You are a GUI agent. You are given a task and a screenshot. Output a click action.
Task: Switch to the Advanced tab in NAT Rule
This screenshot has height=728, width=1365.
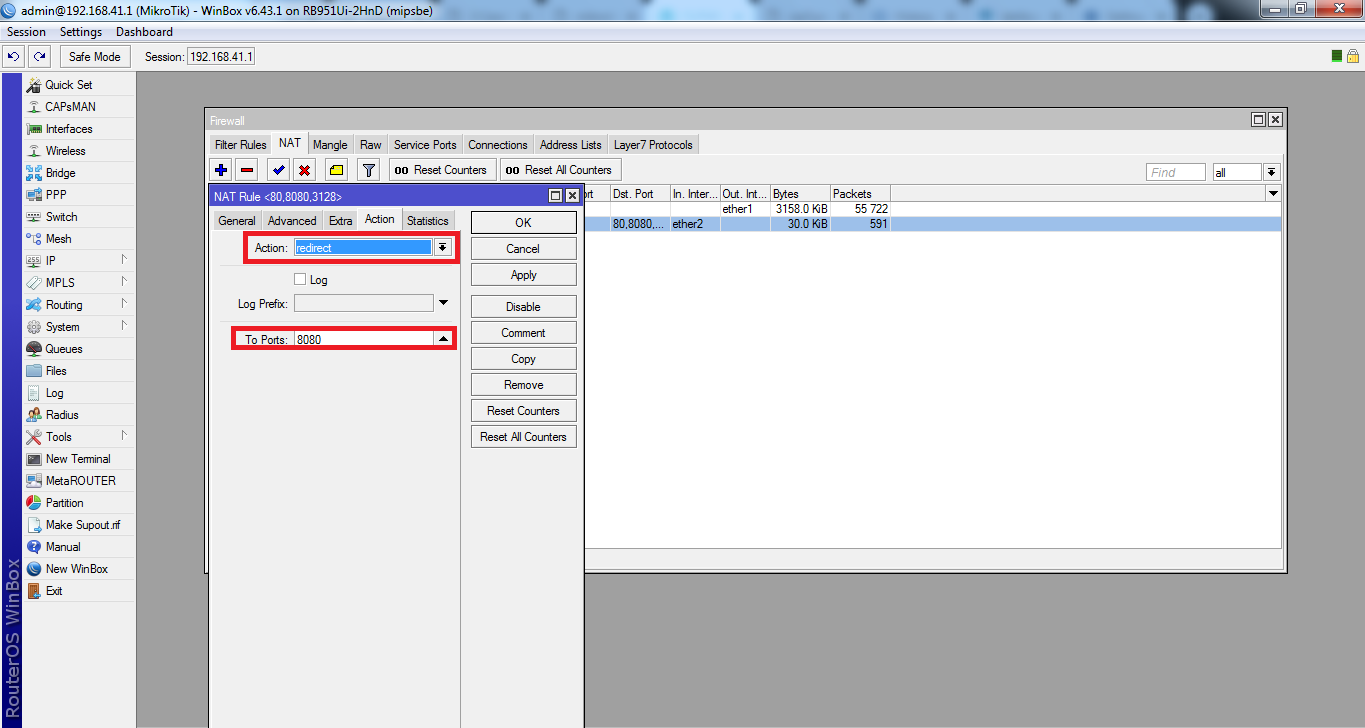point(292,221)
